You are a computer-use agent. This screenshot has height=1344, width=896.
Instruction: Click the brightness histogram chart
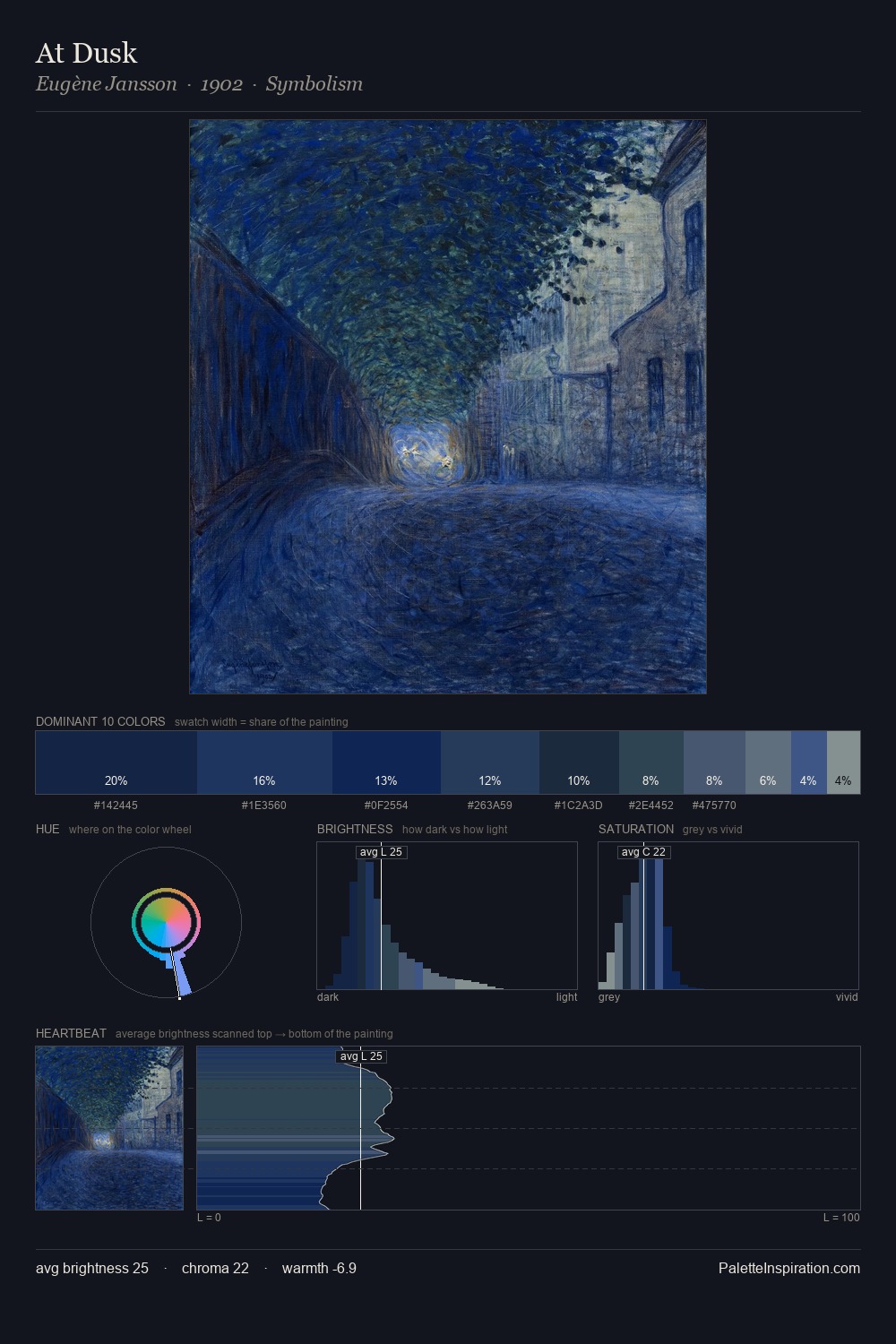click(x=447, y=916)
